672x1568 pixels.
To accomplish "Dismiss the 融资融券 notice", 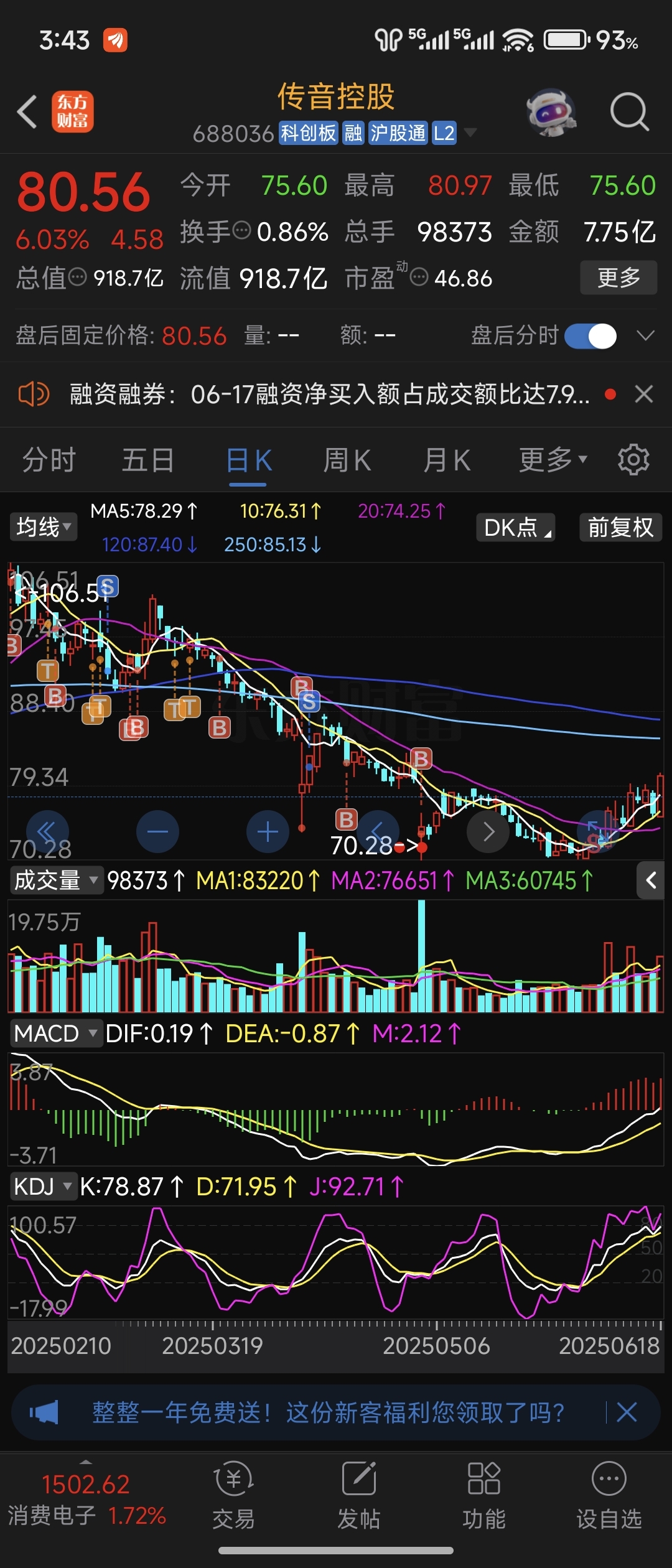I will coord(644,394).
